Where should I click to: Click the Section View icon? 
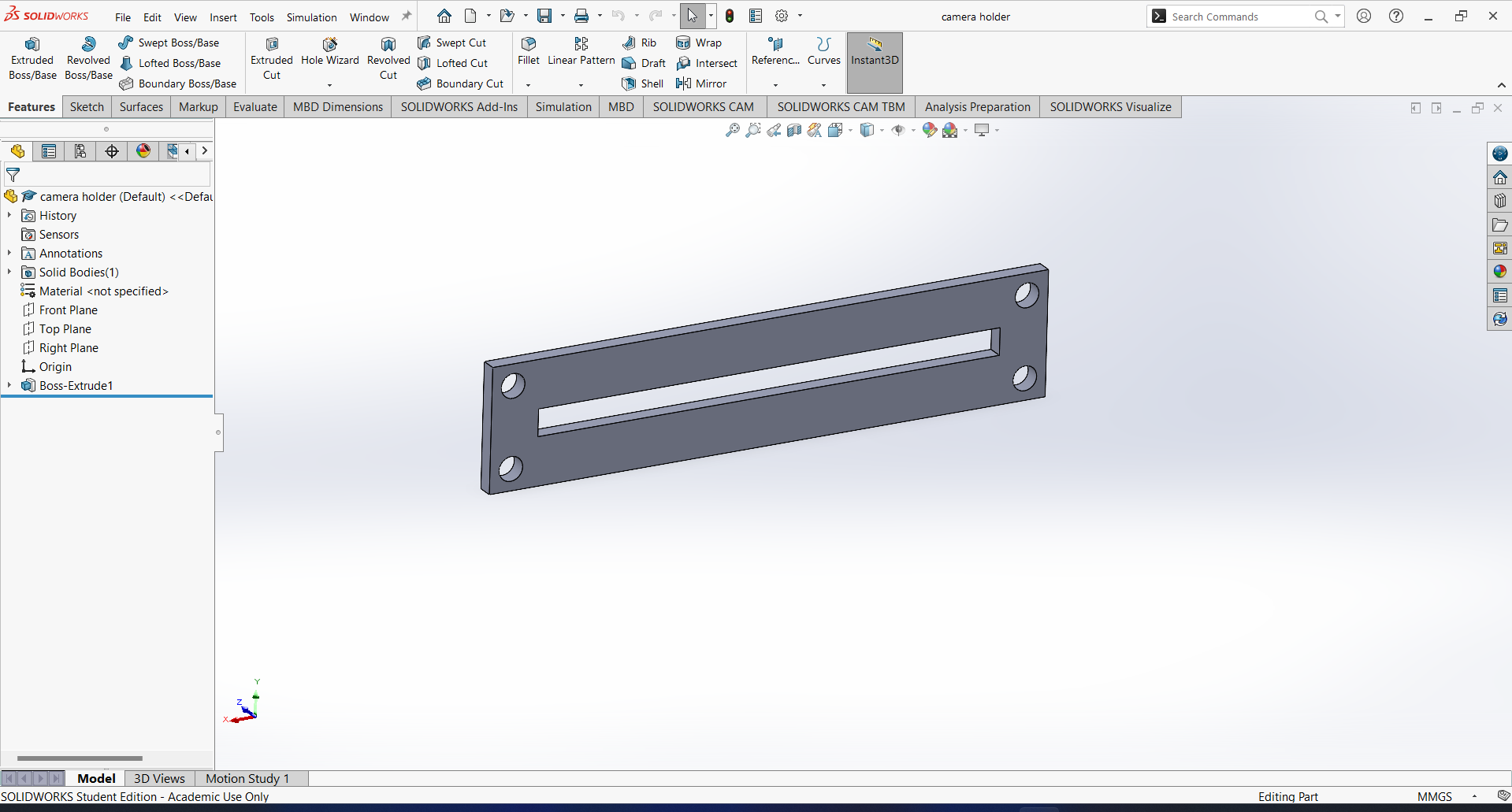coord(794,130)
